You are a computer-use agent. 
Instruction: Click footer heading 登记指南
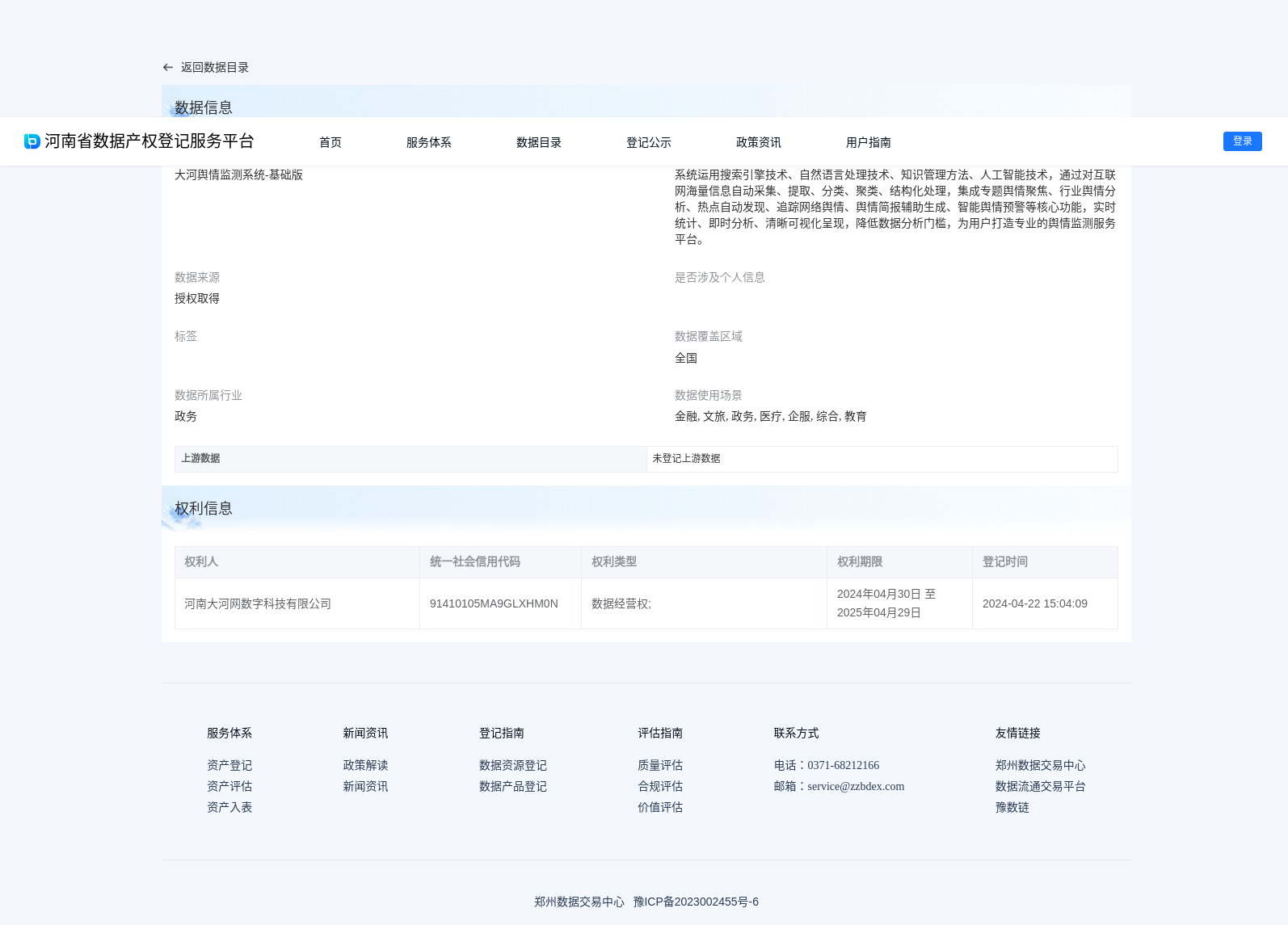click(502, 733)
